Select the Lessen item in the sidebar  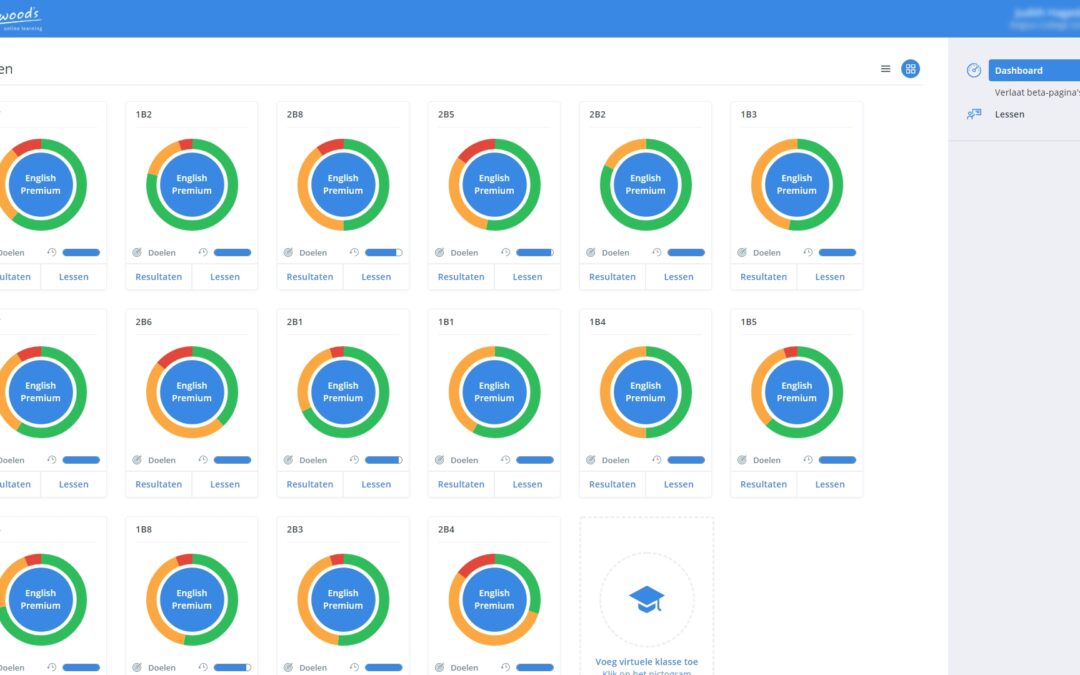1009,114
